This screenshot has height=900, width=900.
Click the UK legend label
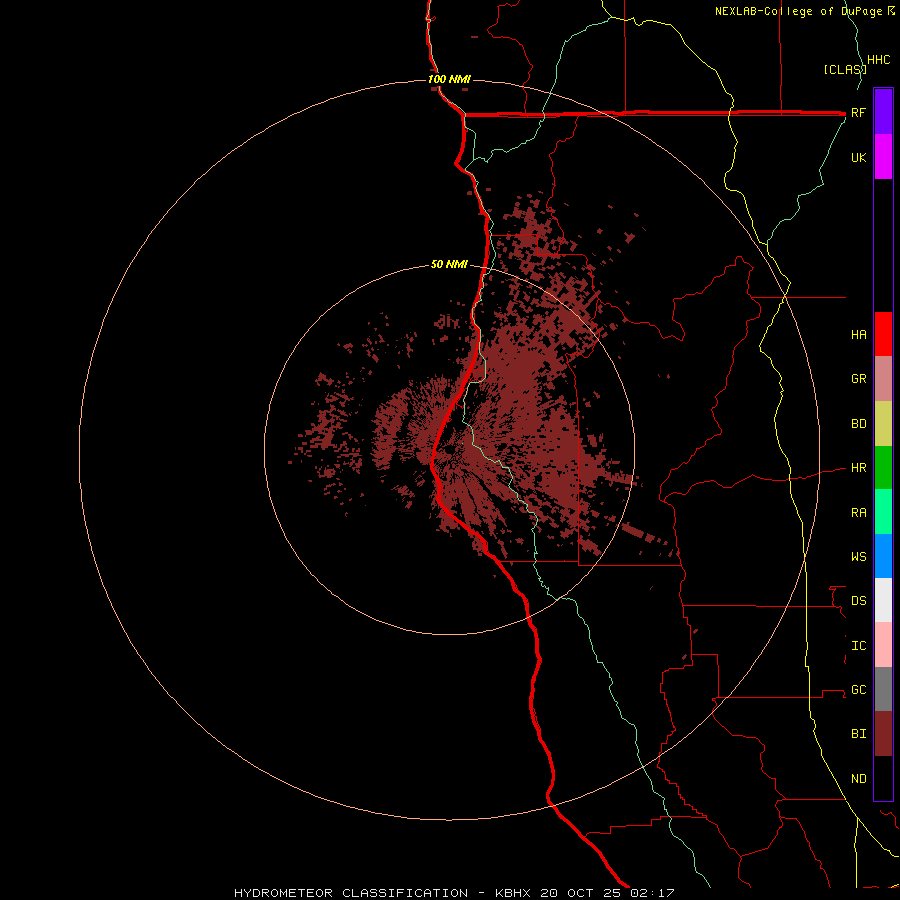pos(858,157)
